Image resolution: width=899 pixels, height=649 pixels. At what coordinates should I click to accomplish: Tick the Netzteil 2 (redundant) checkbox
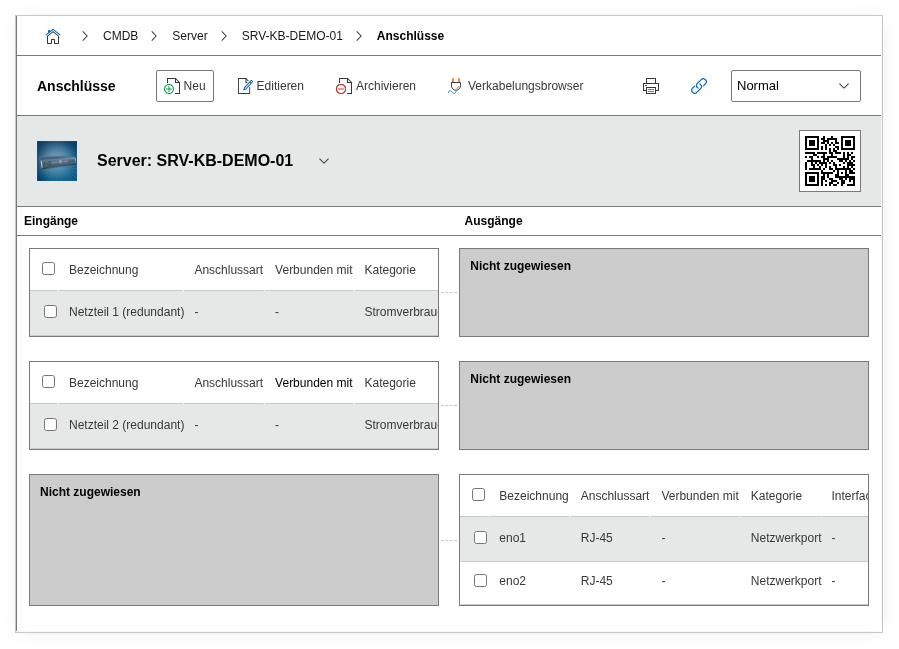click(x=50, y=425)
